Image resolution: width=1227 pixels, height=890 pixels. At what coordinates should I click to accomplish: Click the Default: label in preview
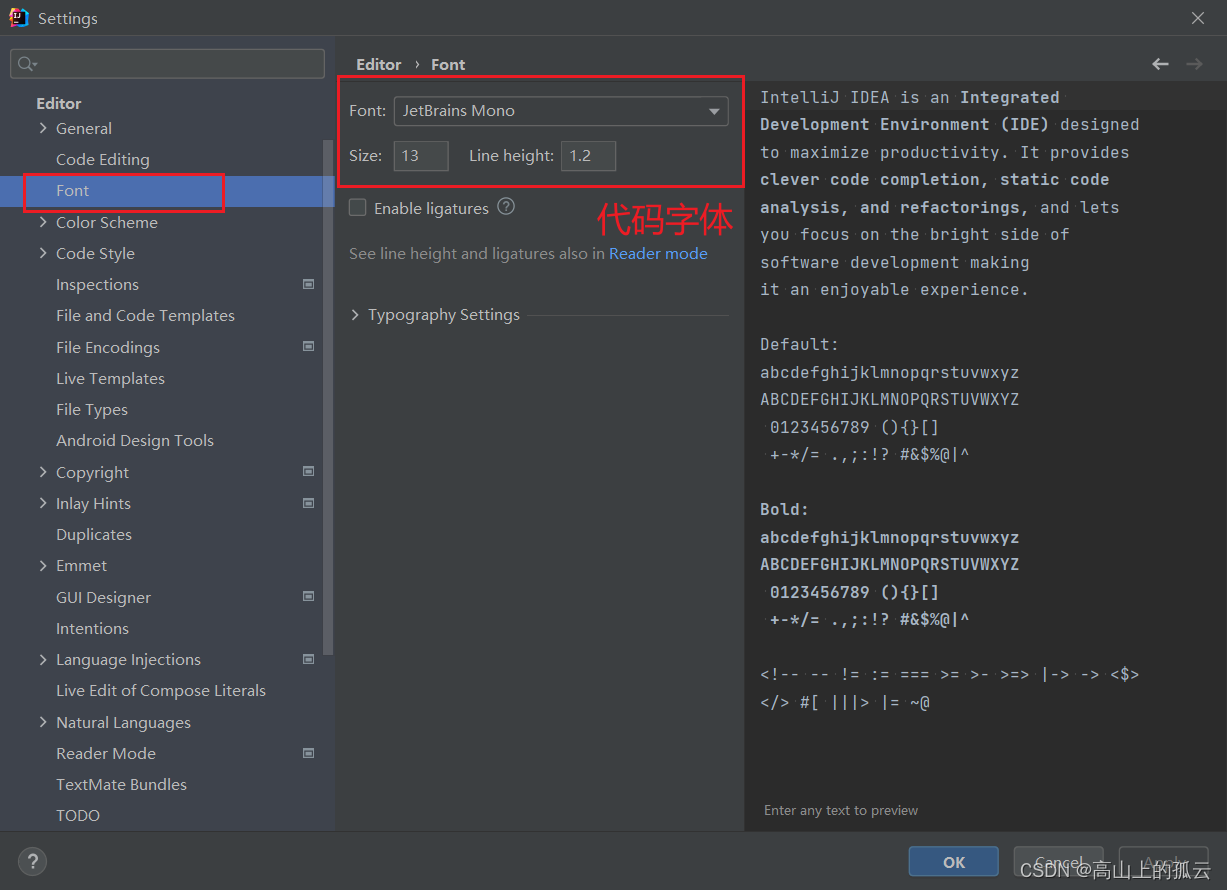point(800,344)
